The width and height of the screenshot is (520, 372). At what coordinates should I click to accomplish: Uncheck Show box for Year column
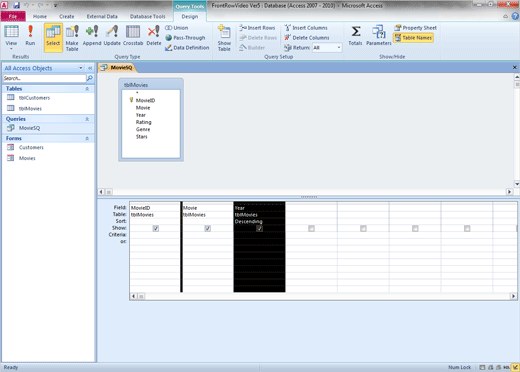(x=259, y=228)
